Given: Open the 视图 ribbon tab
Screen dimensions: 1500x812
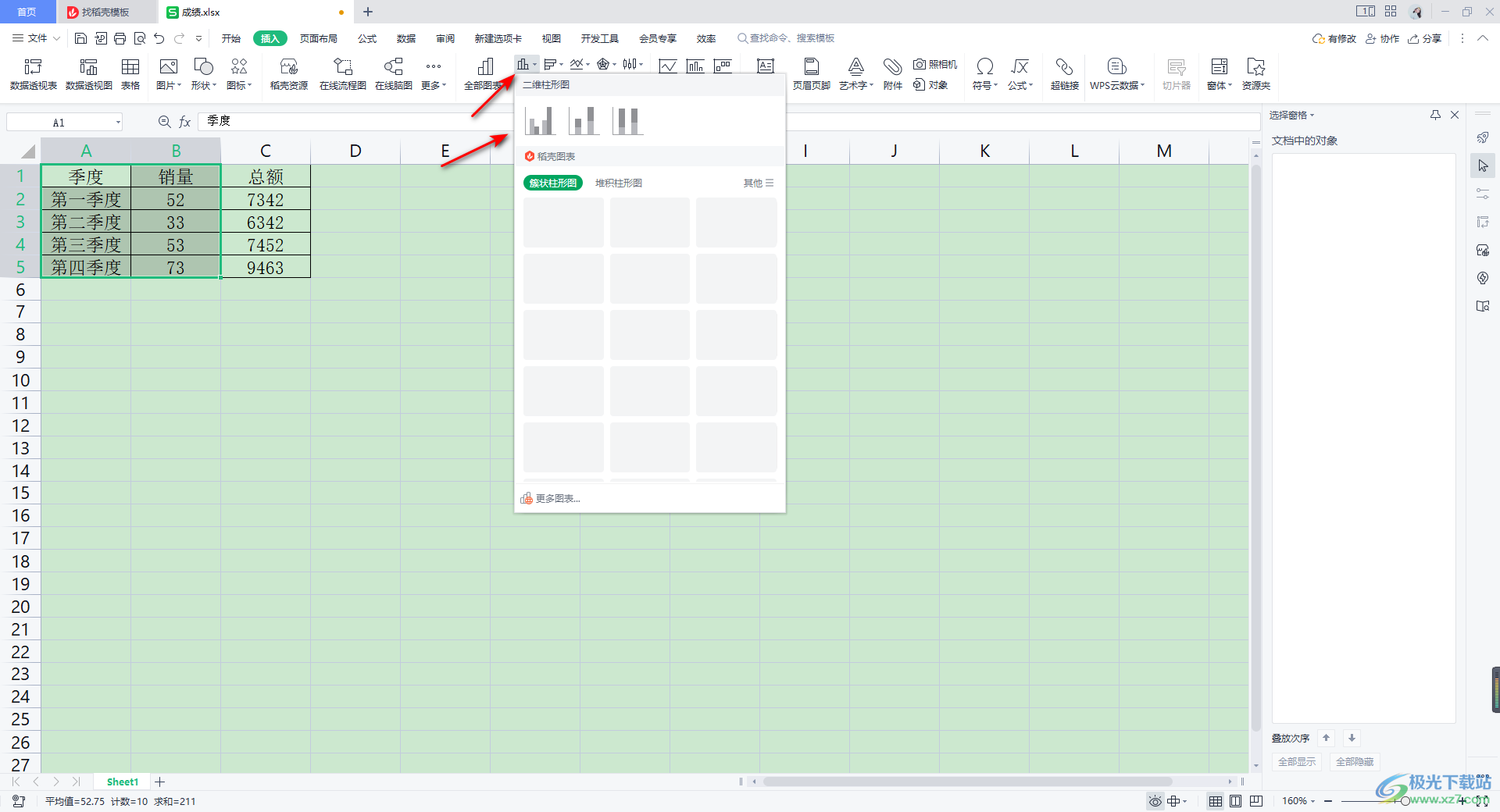Looking at the screenshot, I should (552, 38).
